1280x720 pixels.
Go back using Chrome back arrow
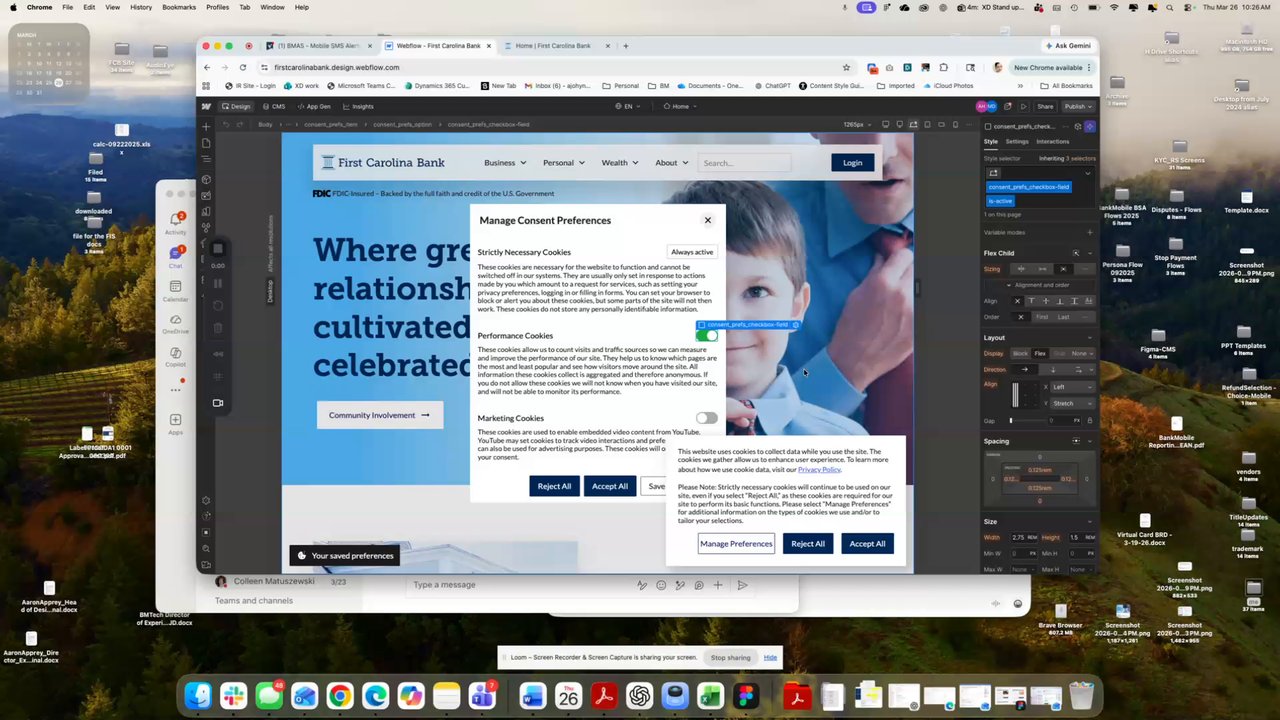pos(207,67)
